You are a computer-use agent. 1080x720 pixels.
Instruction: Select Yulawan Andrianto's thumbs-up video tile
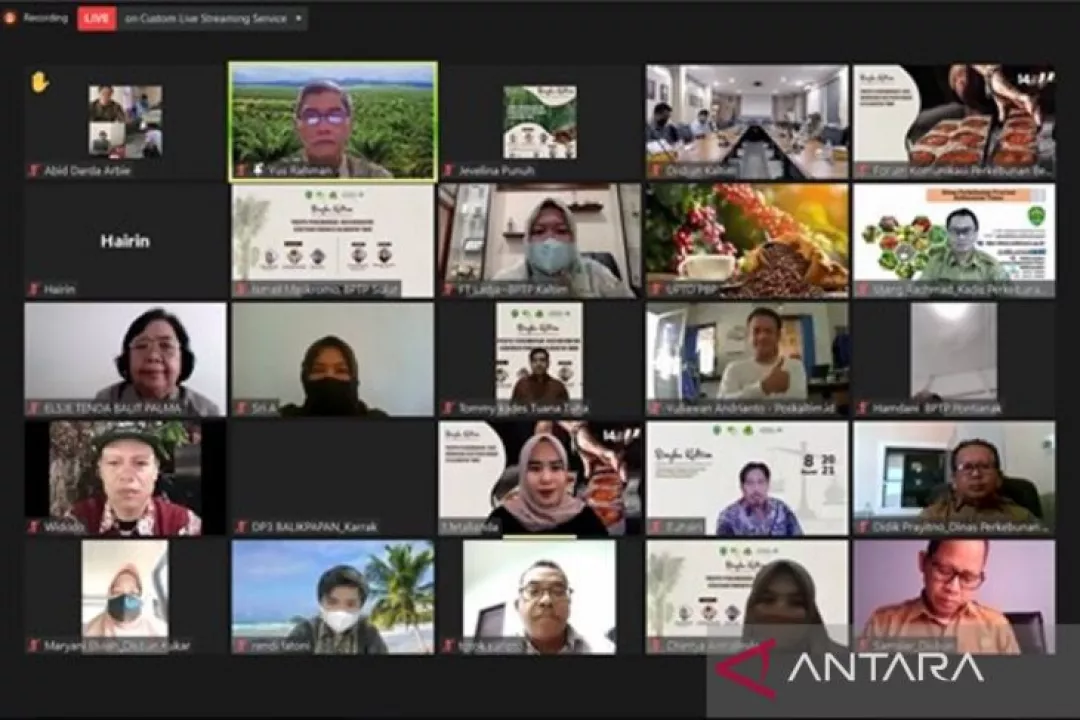(747, 360)
